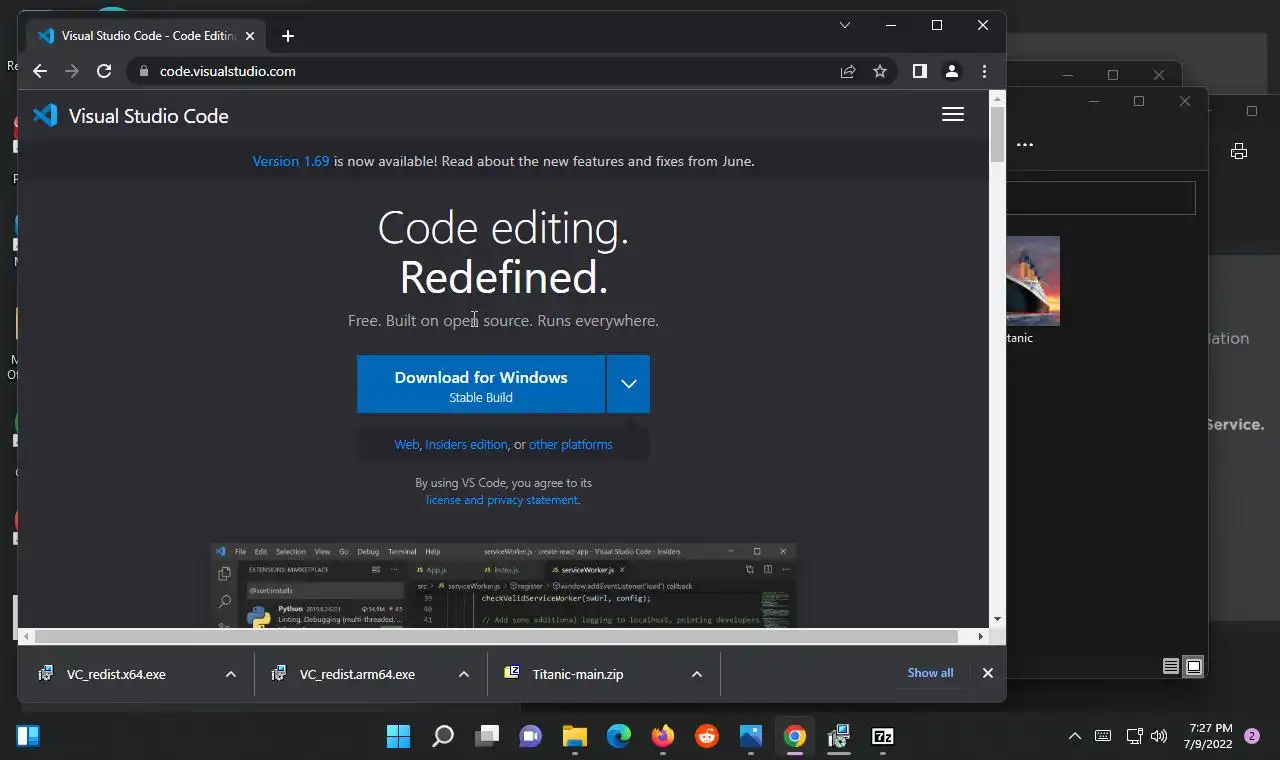Open File Explorer from taskbar
The image size is (1280, 760).
(574, 737)
